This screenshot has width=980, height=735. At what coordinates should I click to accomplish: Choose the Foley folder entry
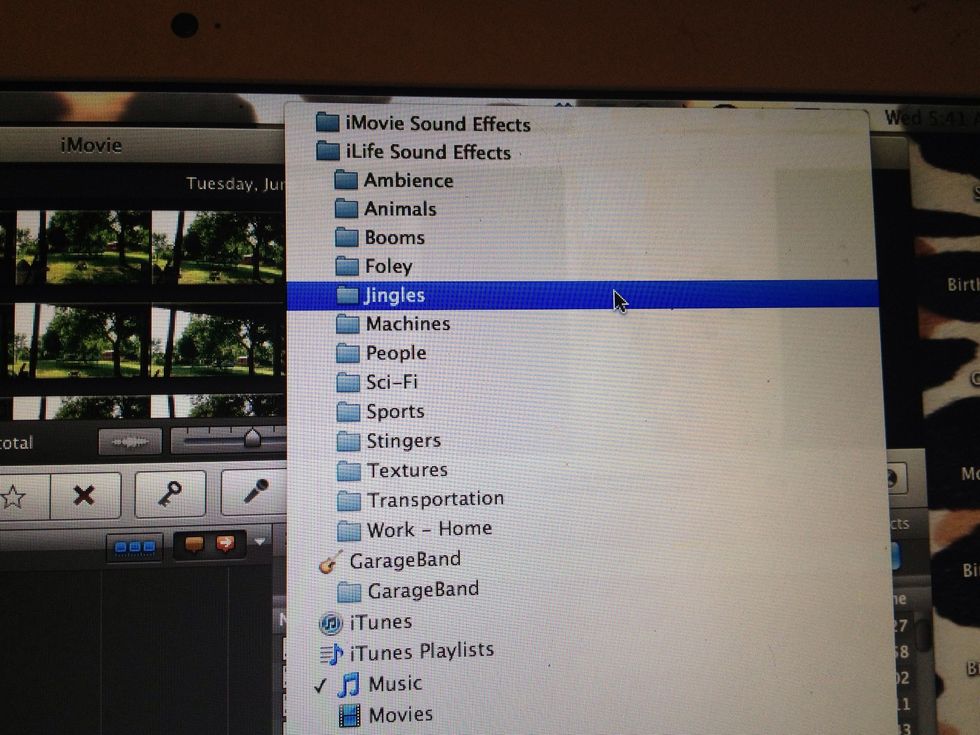click(388, 267)
